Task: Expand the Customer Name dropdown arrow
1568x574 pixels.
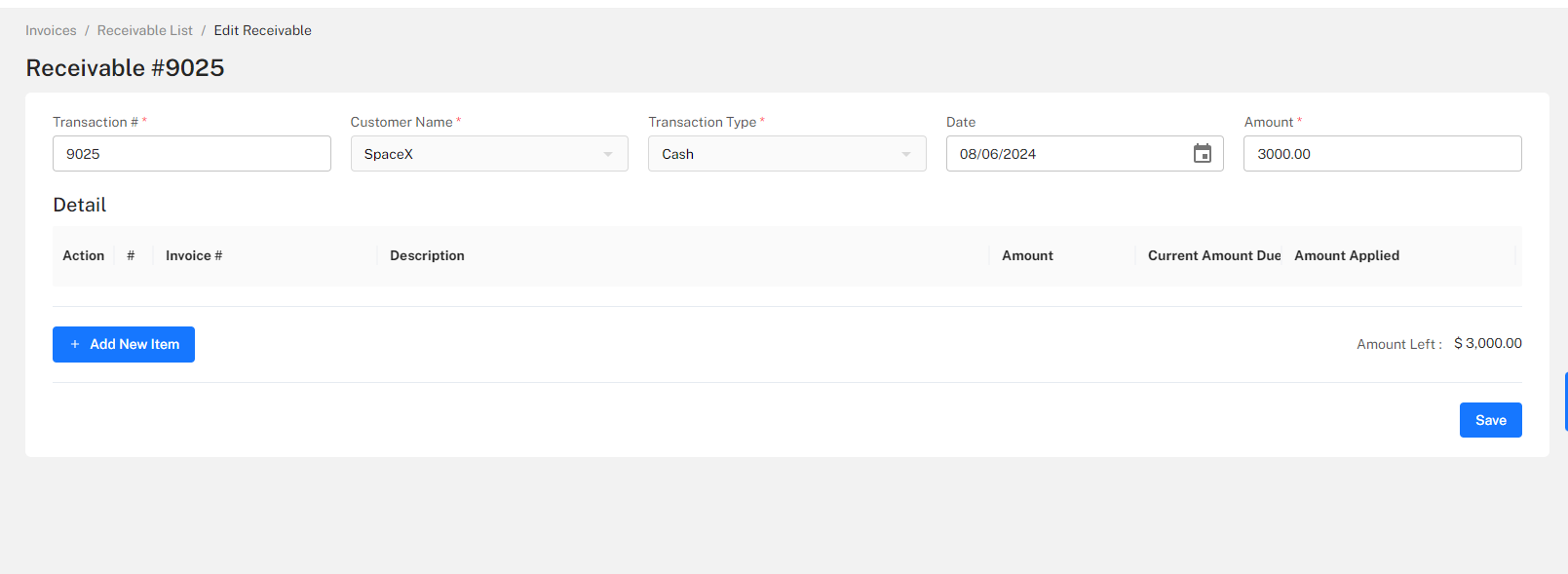Action: click(x=608, y=154)
